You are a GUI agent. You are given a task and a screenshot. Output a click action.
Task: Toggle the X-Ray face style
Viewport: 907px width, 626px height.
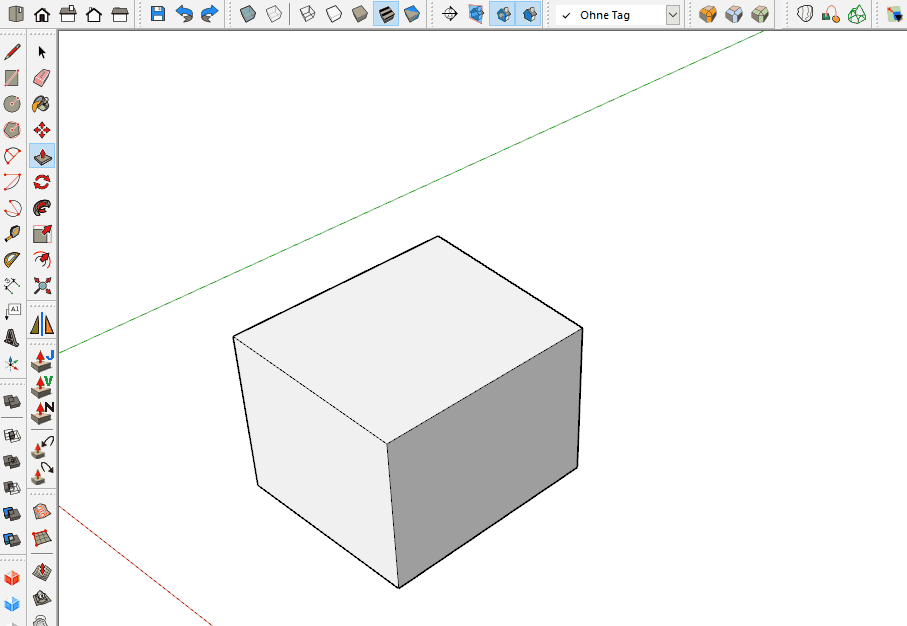coord(248,14)
